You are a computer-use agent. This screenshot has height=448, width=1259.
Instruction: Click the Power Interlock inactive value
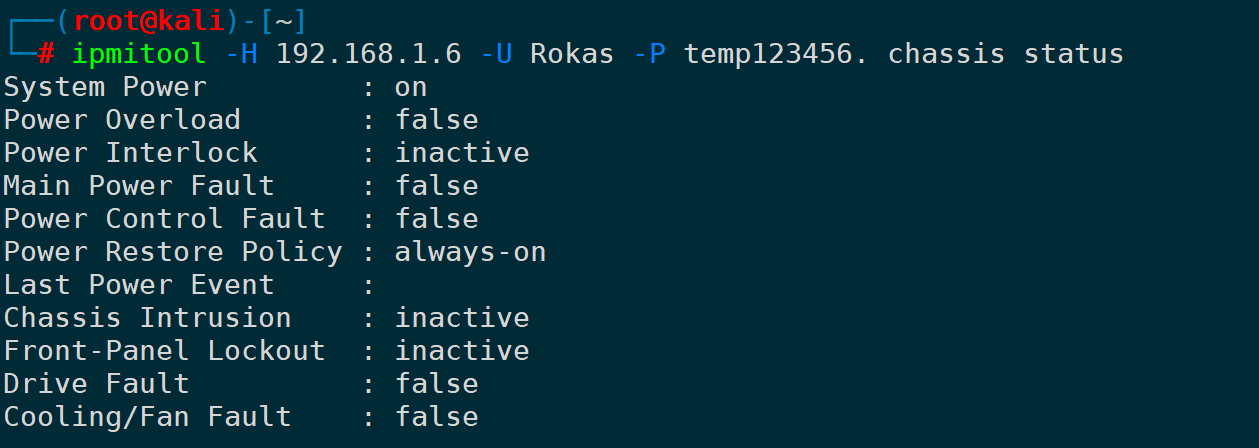462,153
